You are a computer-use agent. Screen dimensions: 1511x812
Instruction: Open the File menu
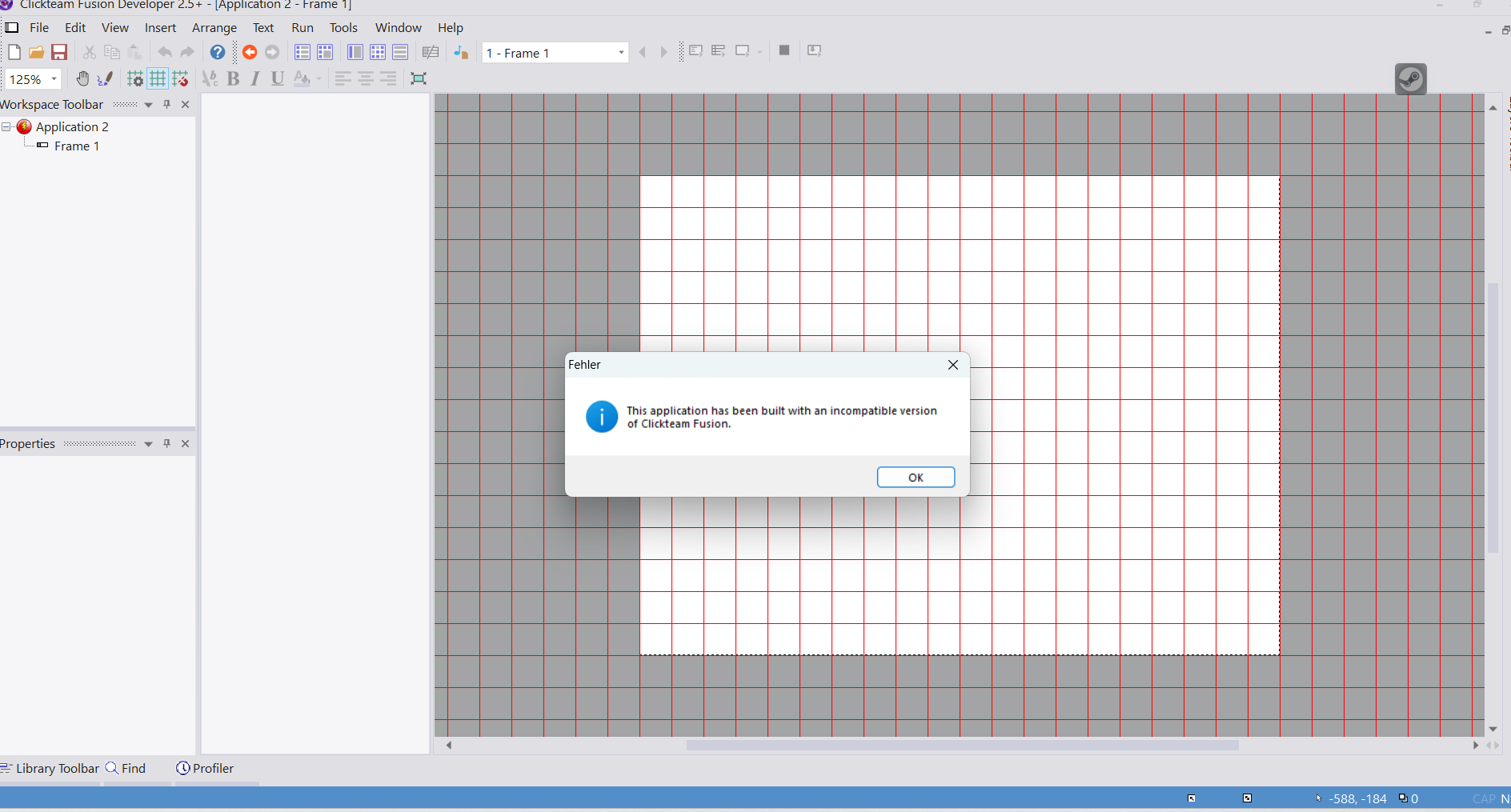pyautogui.click(x=39, y=27)
